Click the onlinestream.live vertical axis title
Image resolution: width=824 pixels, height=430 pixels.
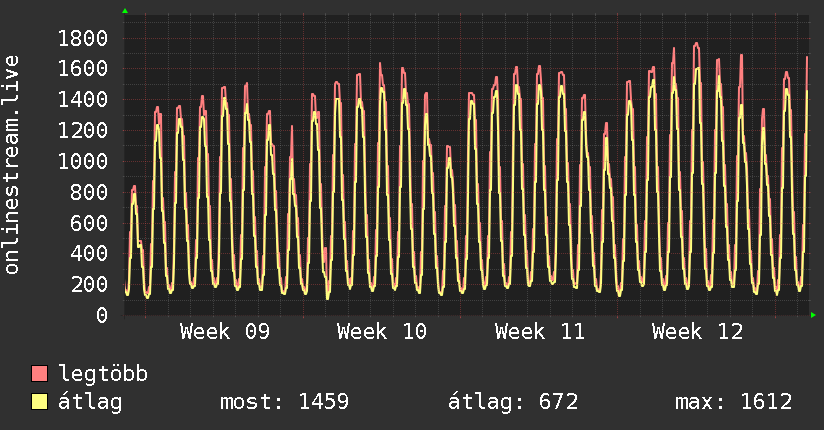tap(12, 165)
